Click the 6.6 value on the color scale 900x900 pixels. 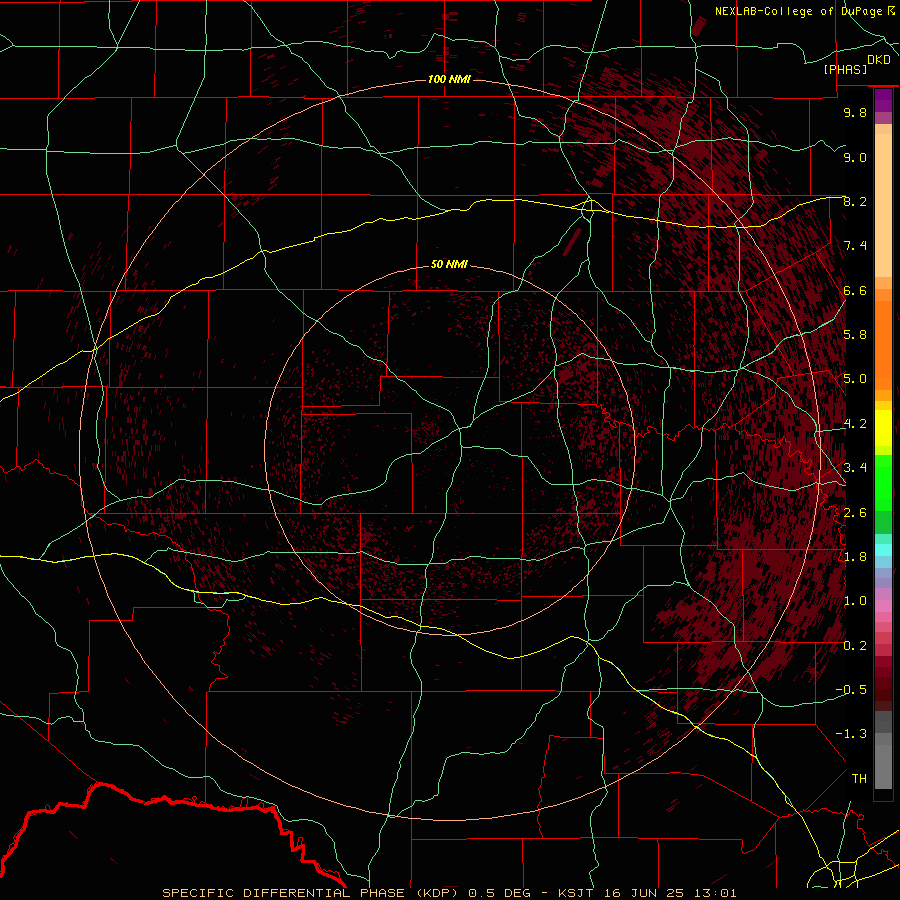855,290
